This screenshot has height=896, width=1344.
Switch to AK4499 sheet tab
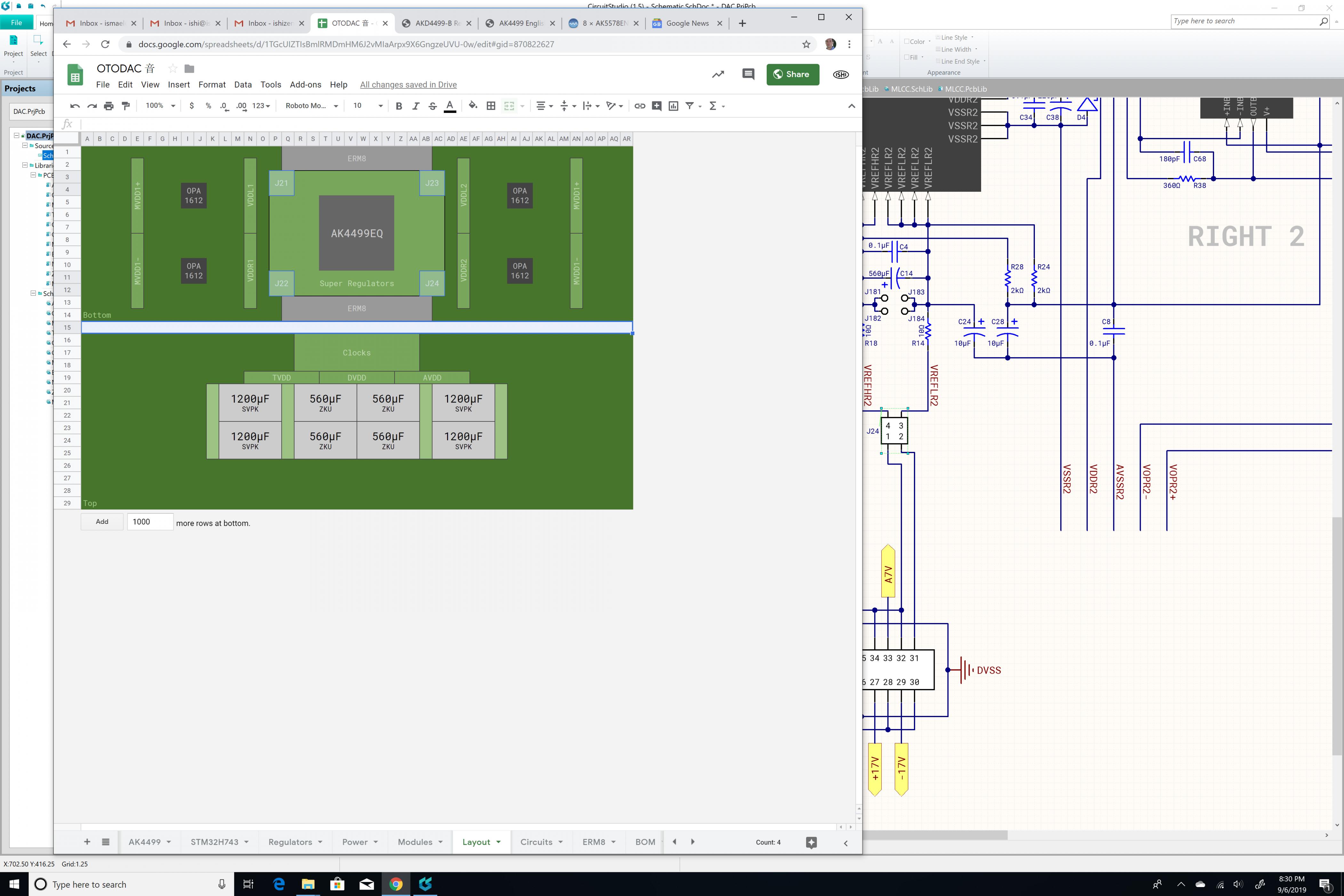[145, 842]
